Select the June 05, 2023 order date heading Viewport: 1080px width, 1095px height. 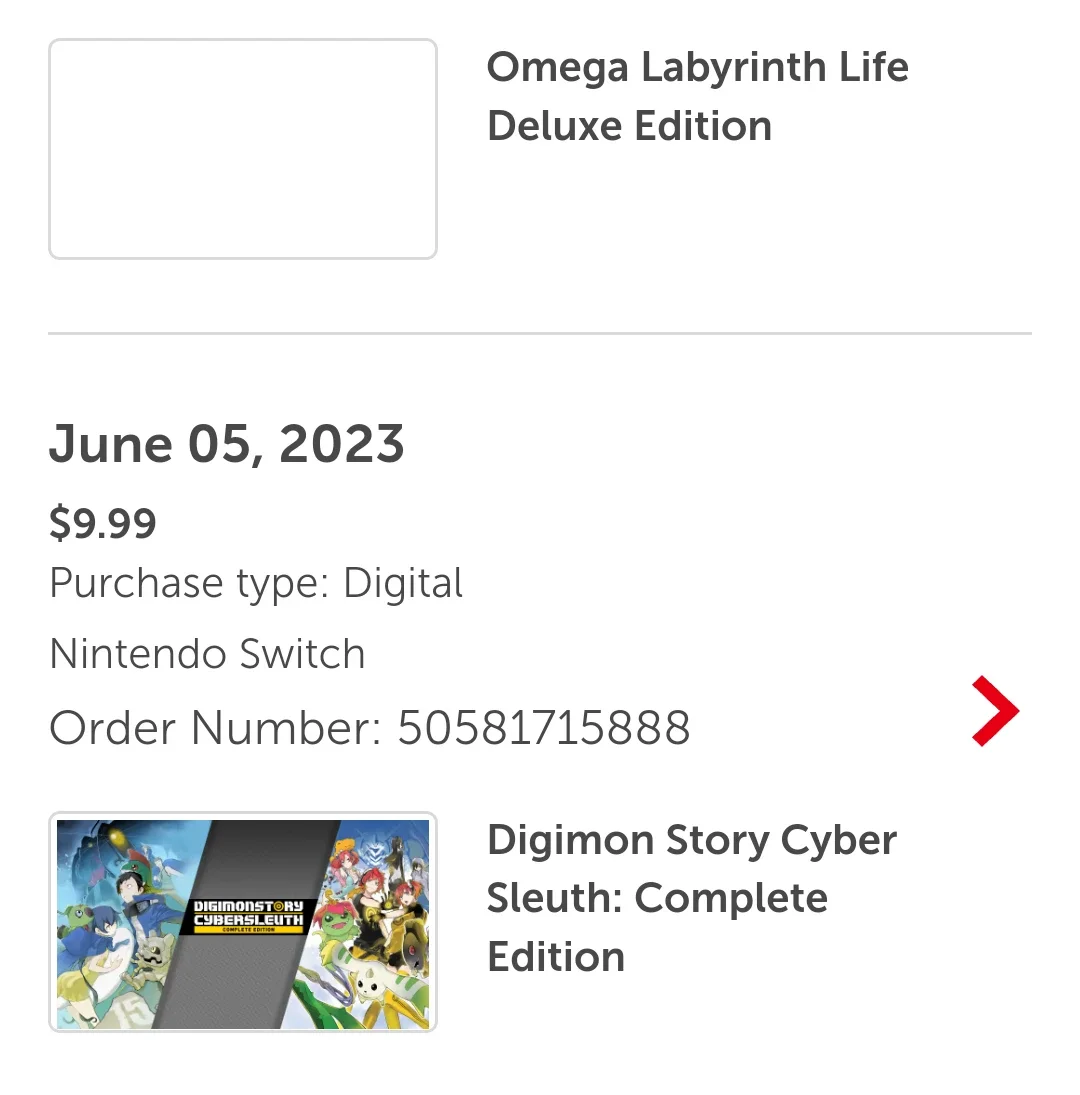click(x=226, y=444)
